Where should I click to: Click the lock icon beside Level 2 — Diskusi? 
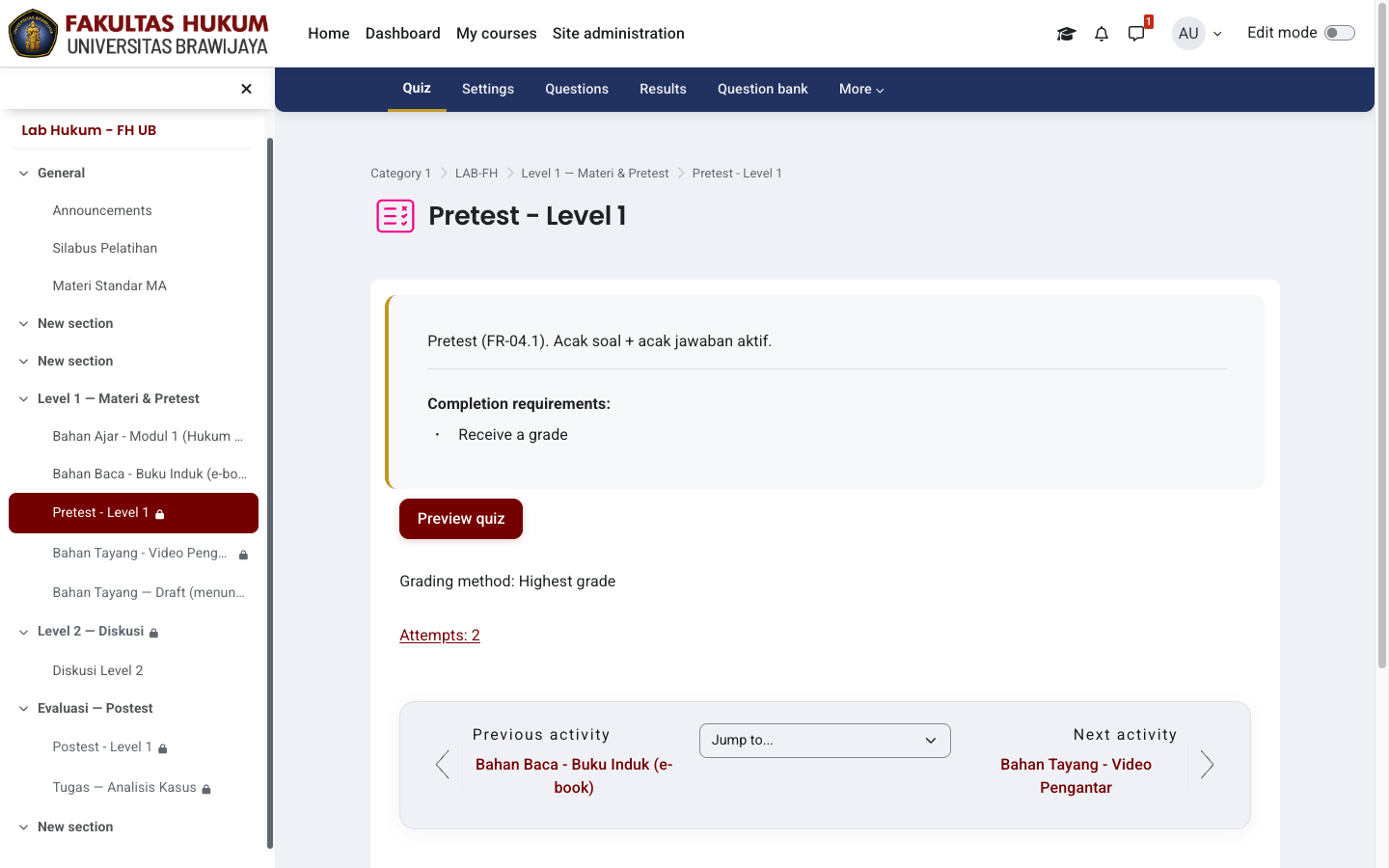[153, 633]
